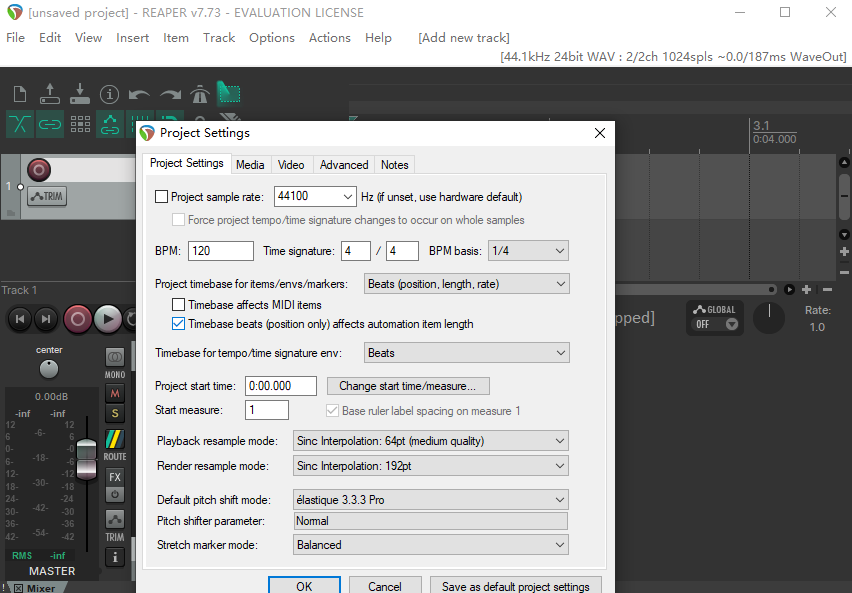Open master track FX chain
The image size is (852, 593).
tap(115, 477)
